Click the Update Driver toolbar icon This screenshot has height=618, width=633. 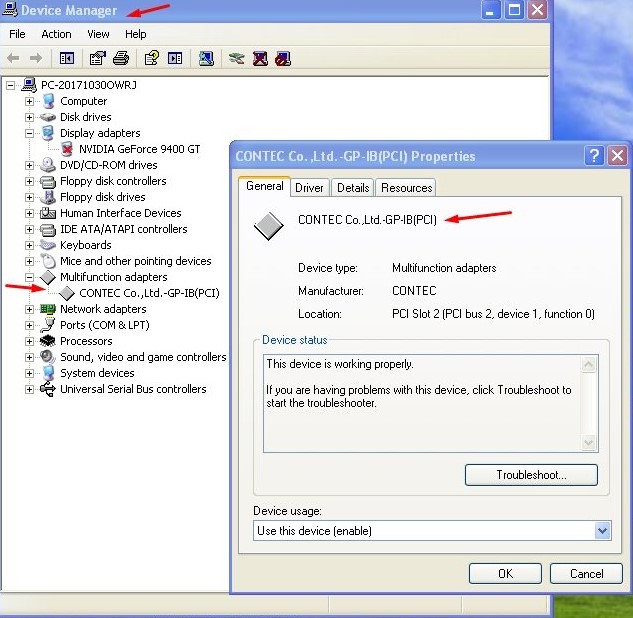[237, 59]
